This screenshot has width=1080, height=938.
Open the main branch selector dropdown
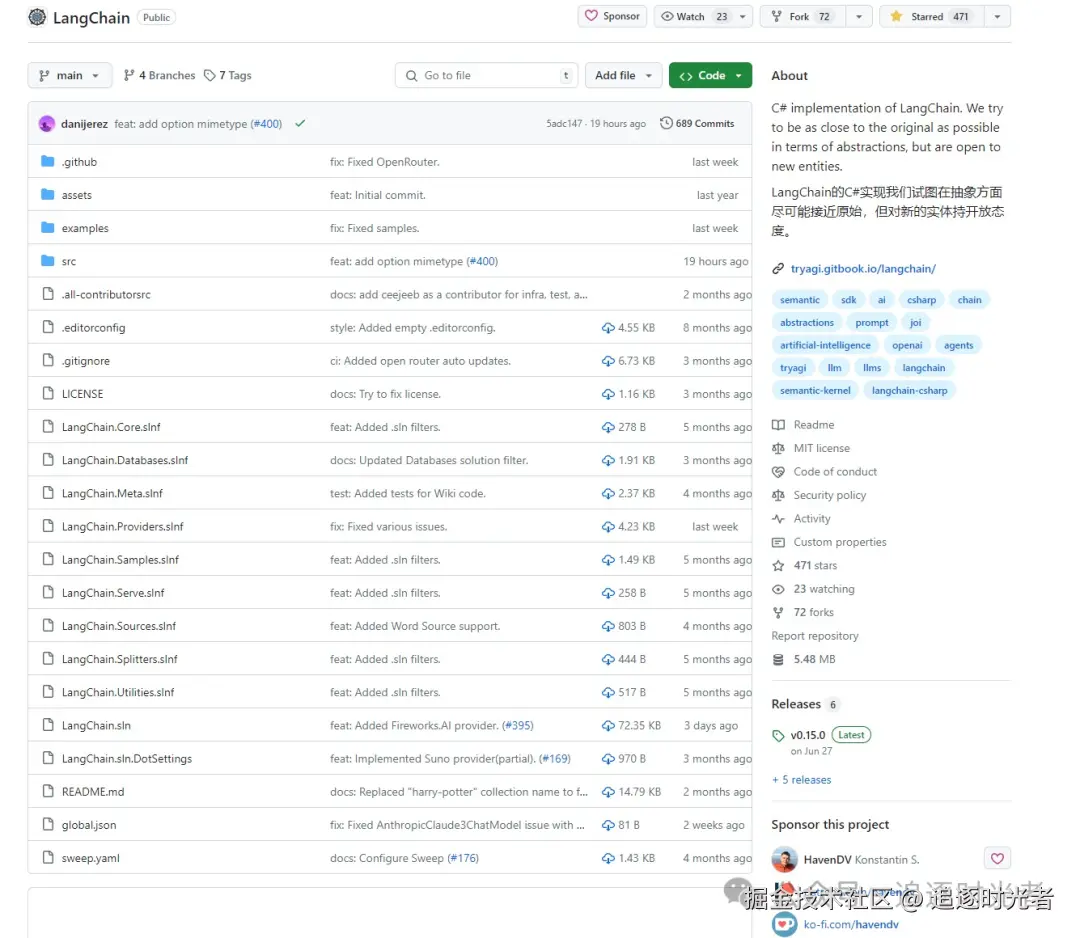tap(70, 75)
